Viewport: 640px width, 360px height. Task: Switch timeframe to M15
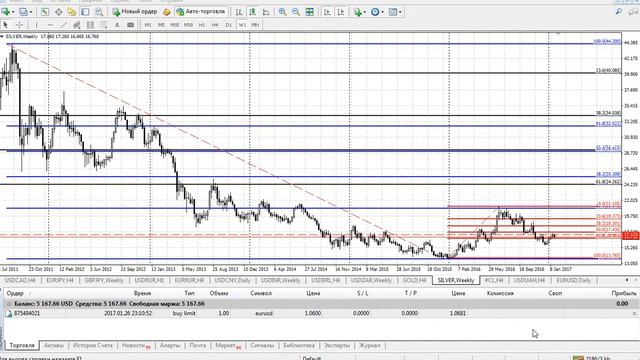[x=175, y=25]
